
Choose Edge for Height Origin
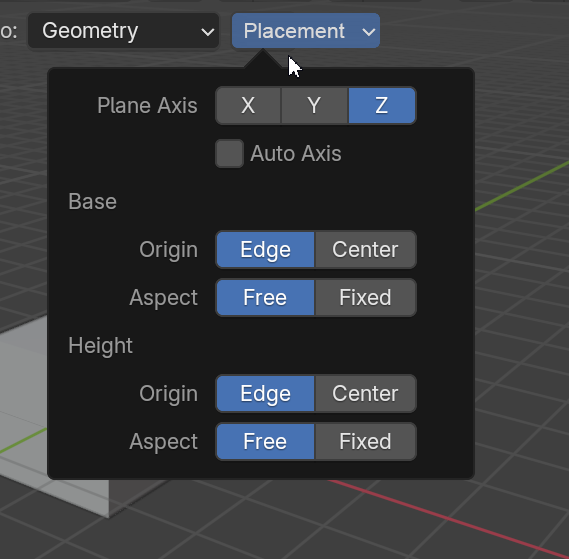click(x=266, y=394)
